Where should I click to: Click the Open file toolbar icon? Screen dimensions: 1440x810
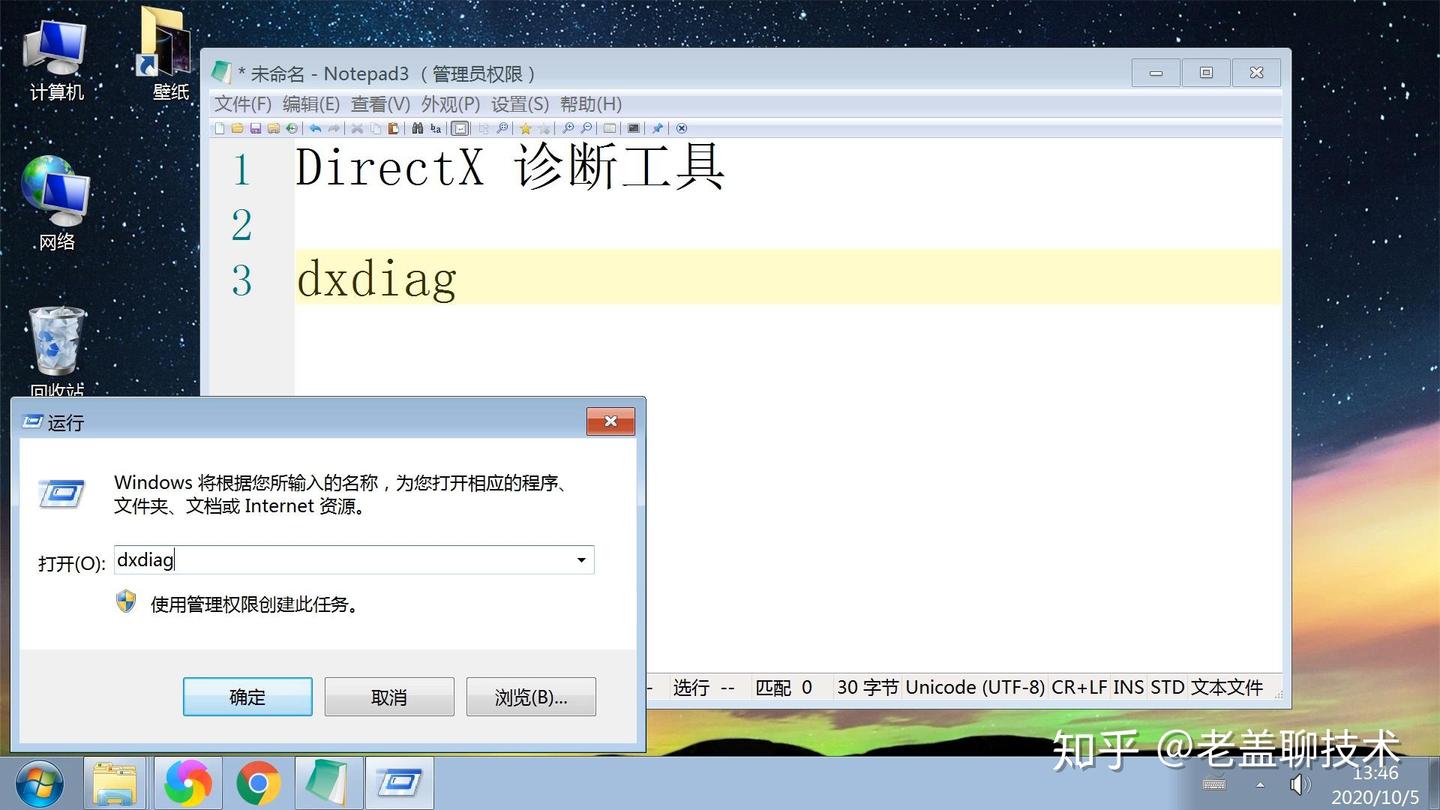(238, 128)
